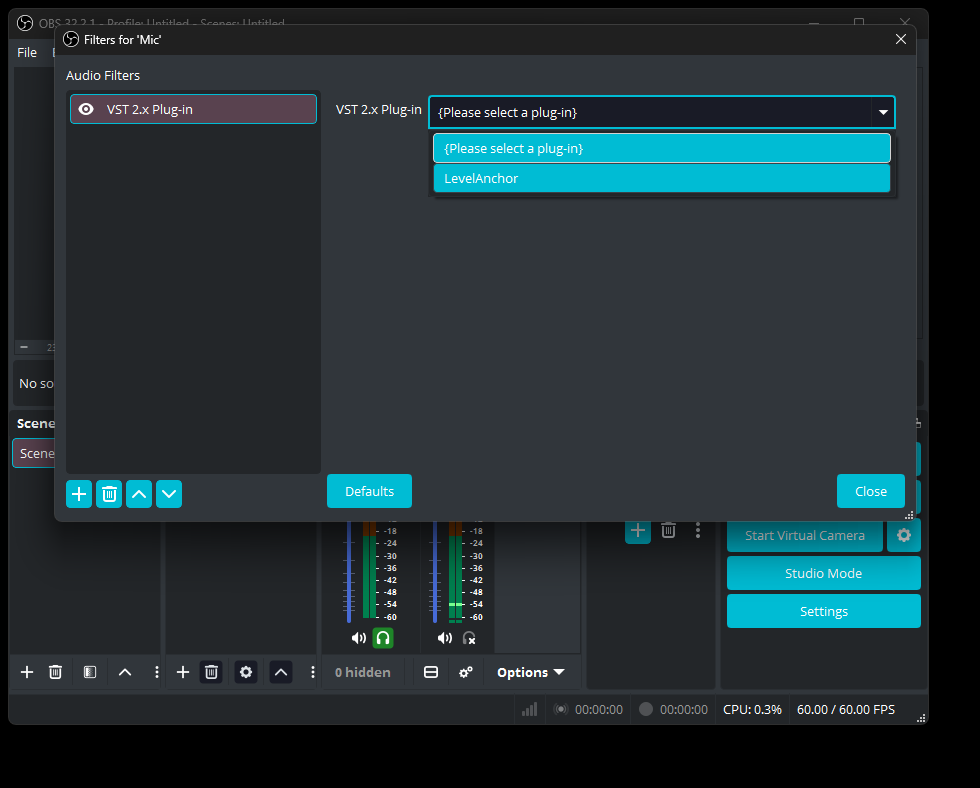Toggle visibility of VST 2.x Plug-in filter
The height and width of the screenshot is (788, 980).
pyautogui.click(x=86, y=109)
